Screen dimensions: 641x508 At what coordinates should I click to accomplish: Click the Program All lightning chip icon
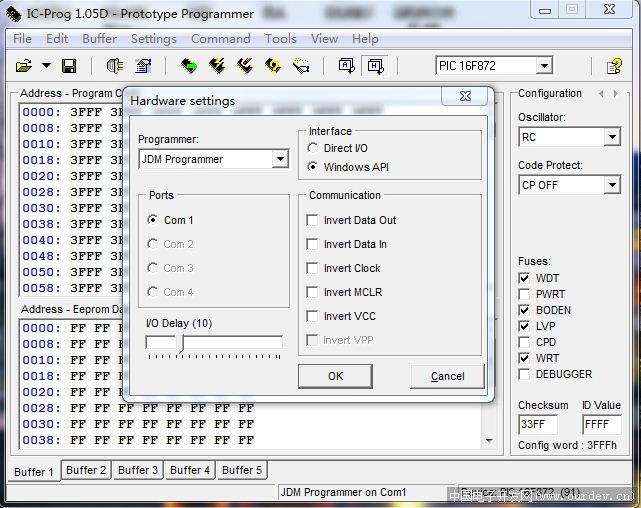[x=217, y=66]
